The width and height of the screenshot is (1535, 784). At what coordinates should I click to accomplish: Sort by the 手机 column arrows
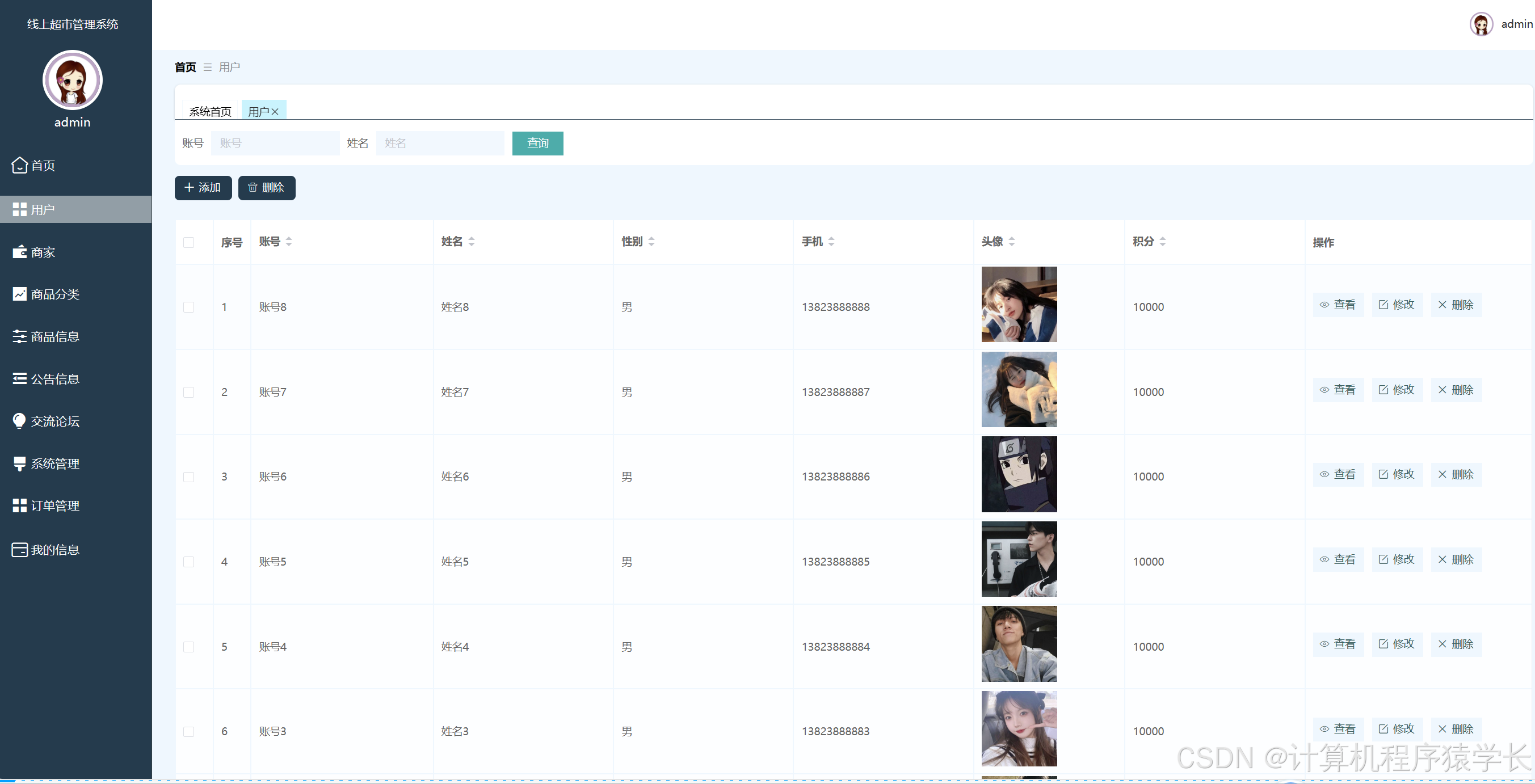[x=831, y=242]
